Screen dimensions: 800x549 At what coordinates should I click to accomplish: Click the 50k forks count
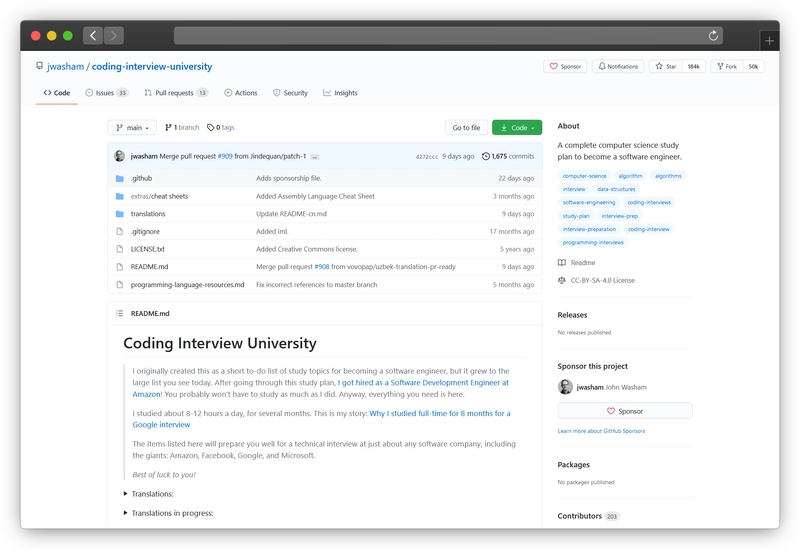(753, 66)
